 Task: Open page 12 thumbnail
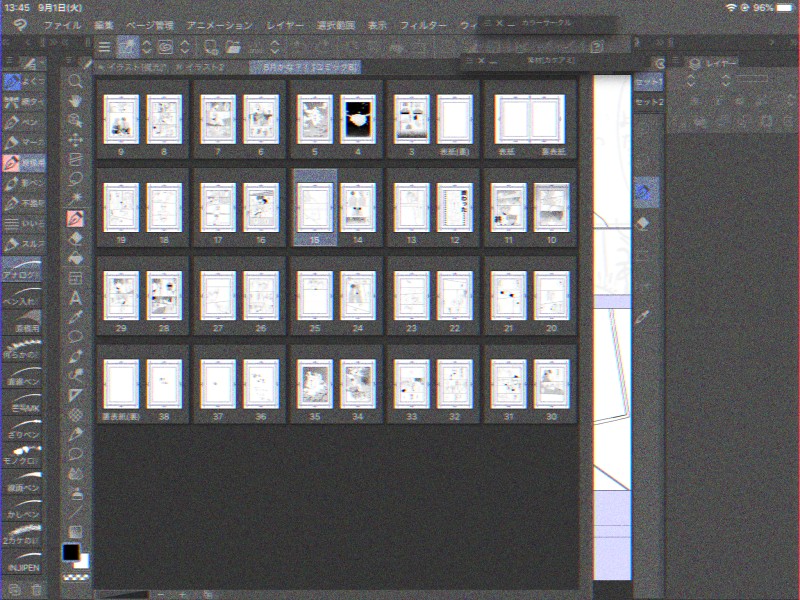pos(455,208)
